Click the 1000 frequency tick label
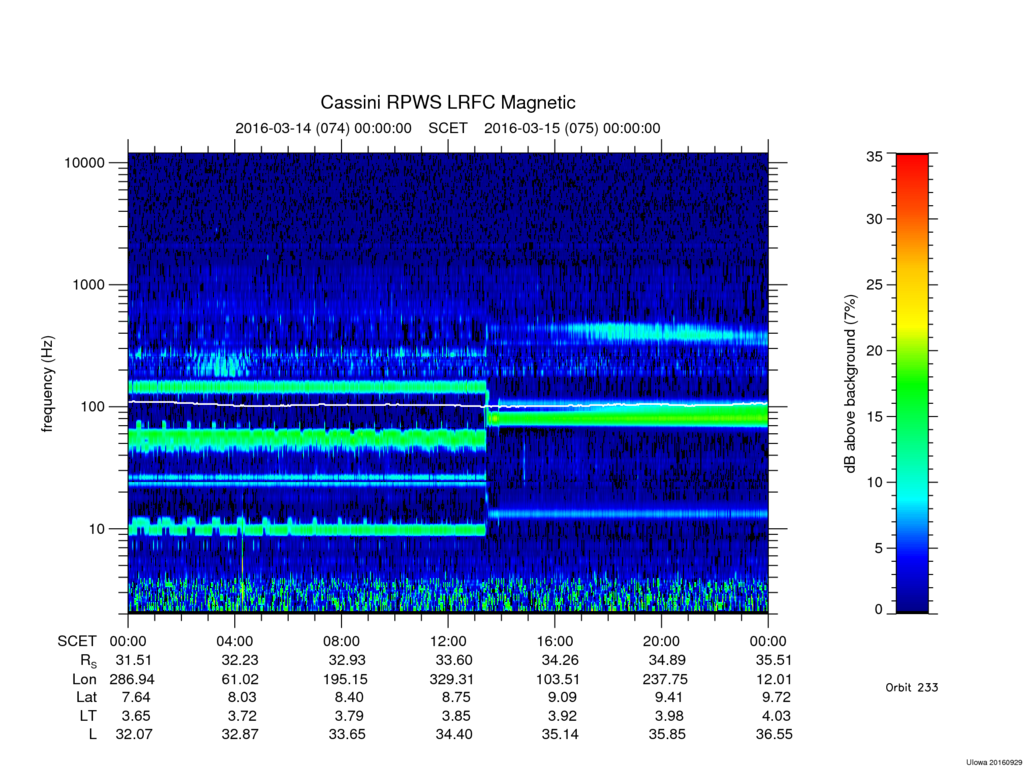 pos(88,285)
